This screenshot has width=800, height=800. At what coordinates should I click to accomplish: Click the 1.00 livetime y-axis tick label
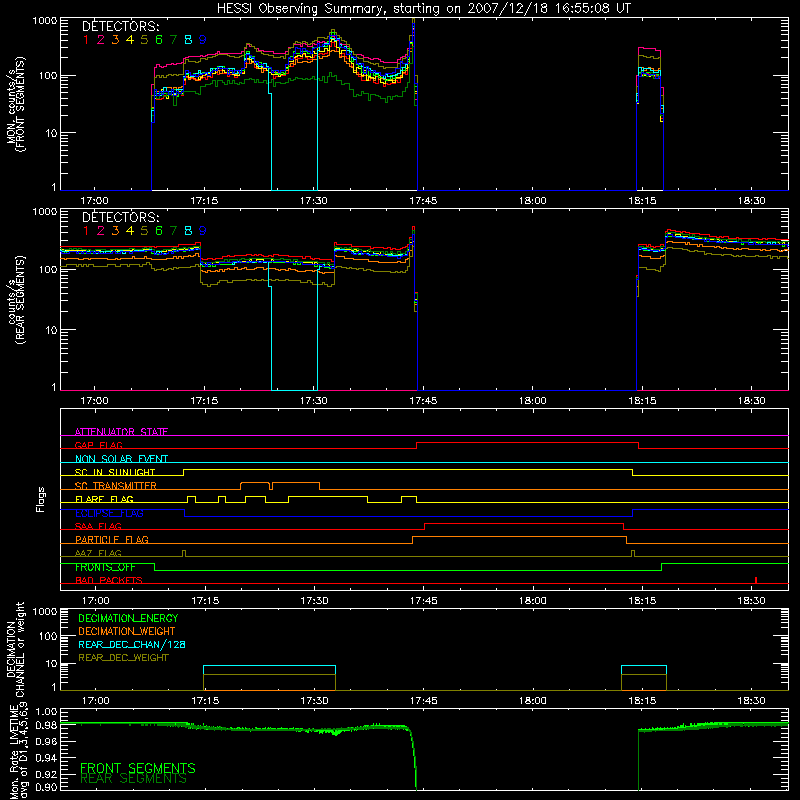[46, 712]
